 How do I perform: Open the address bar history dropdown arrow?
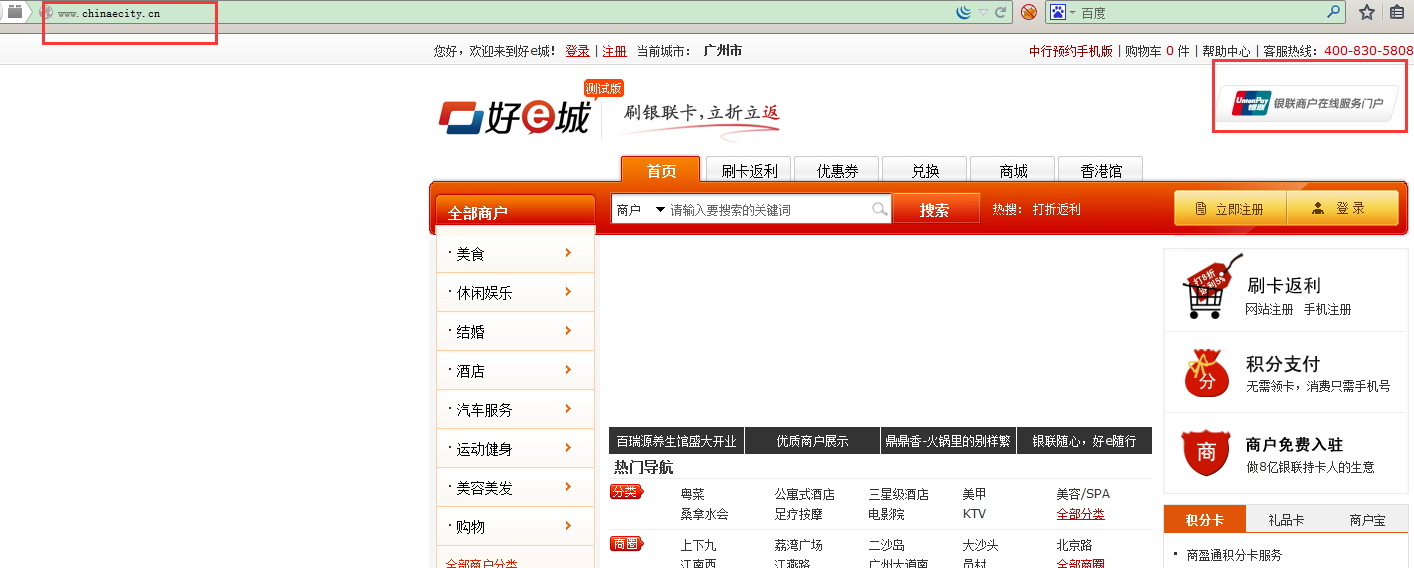(983, 12)
